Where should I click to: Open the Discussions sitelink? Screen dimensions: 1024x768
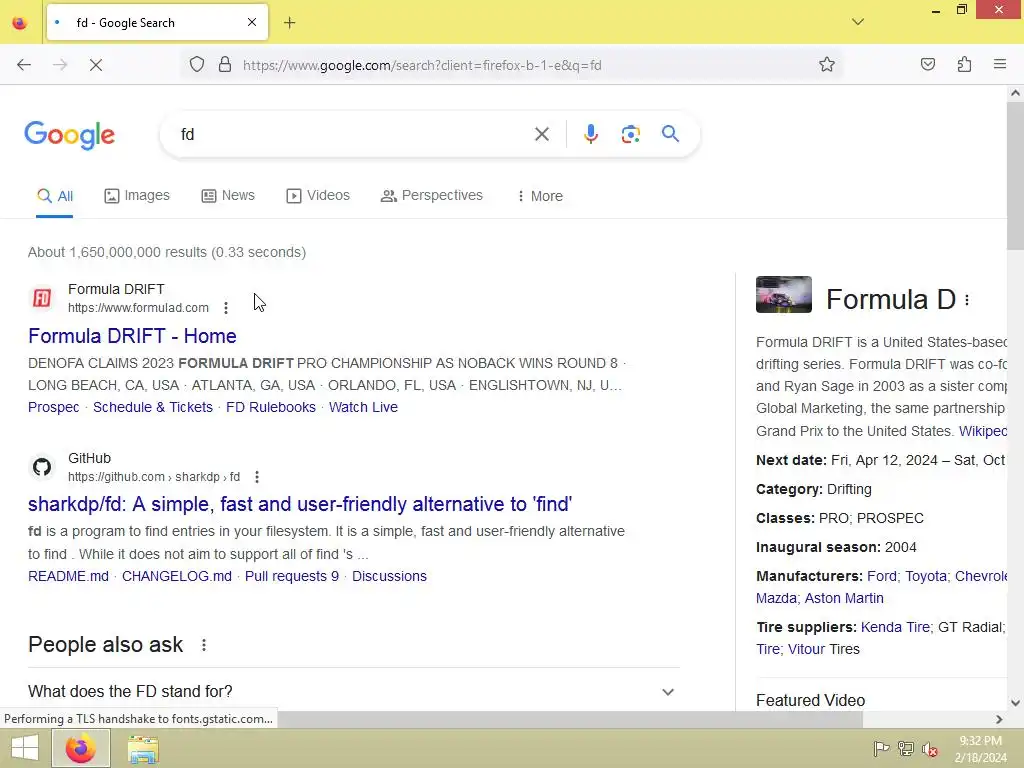389,576
